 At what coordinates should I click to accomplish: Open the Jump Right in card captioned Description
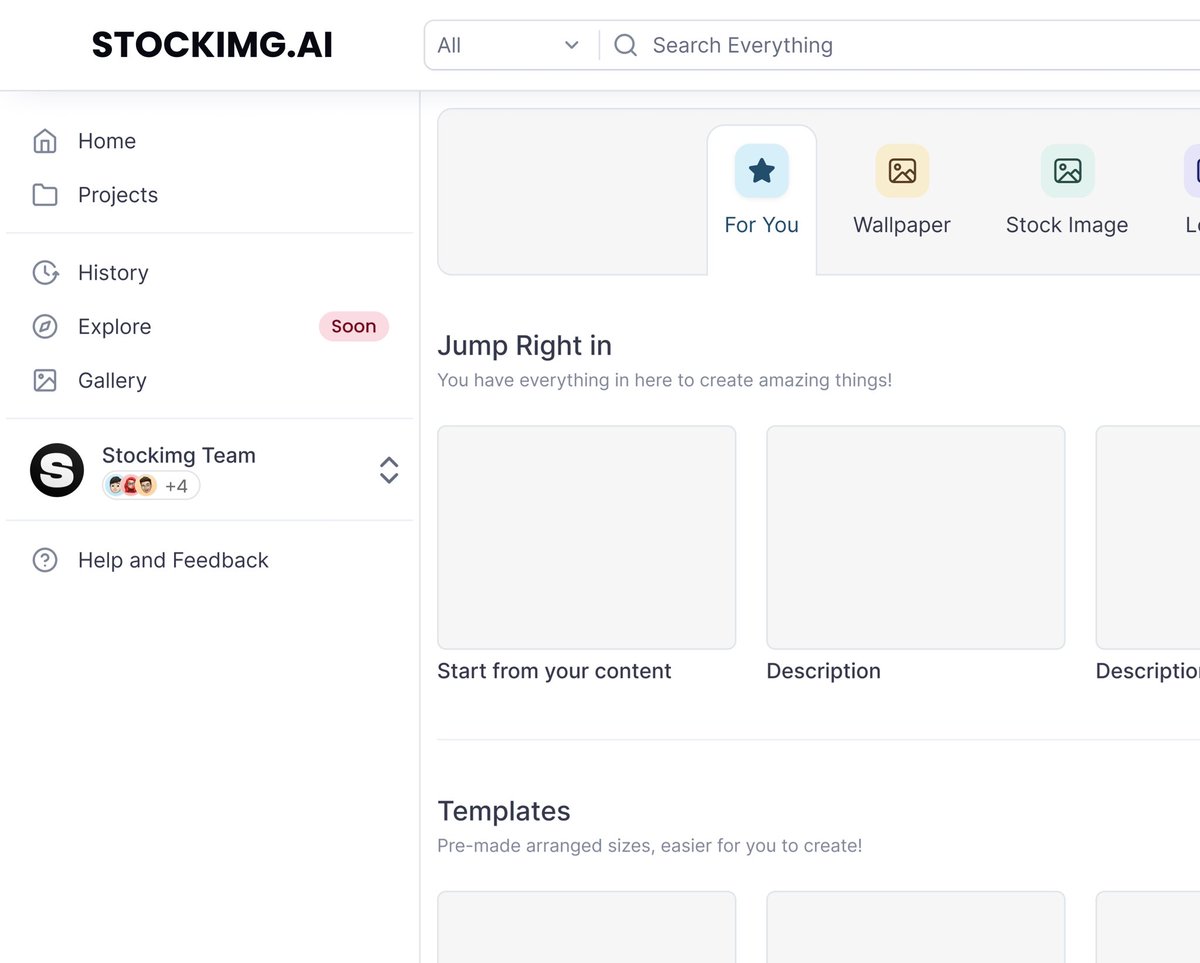tap(916, 538)
